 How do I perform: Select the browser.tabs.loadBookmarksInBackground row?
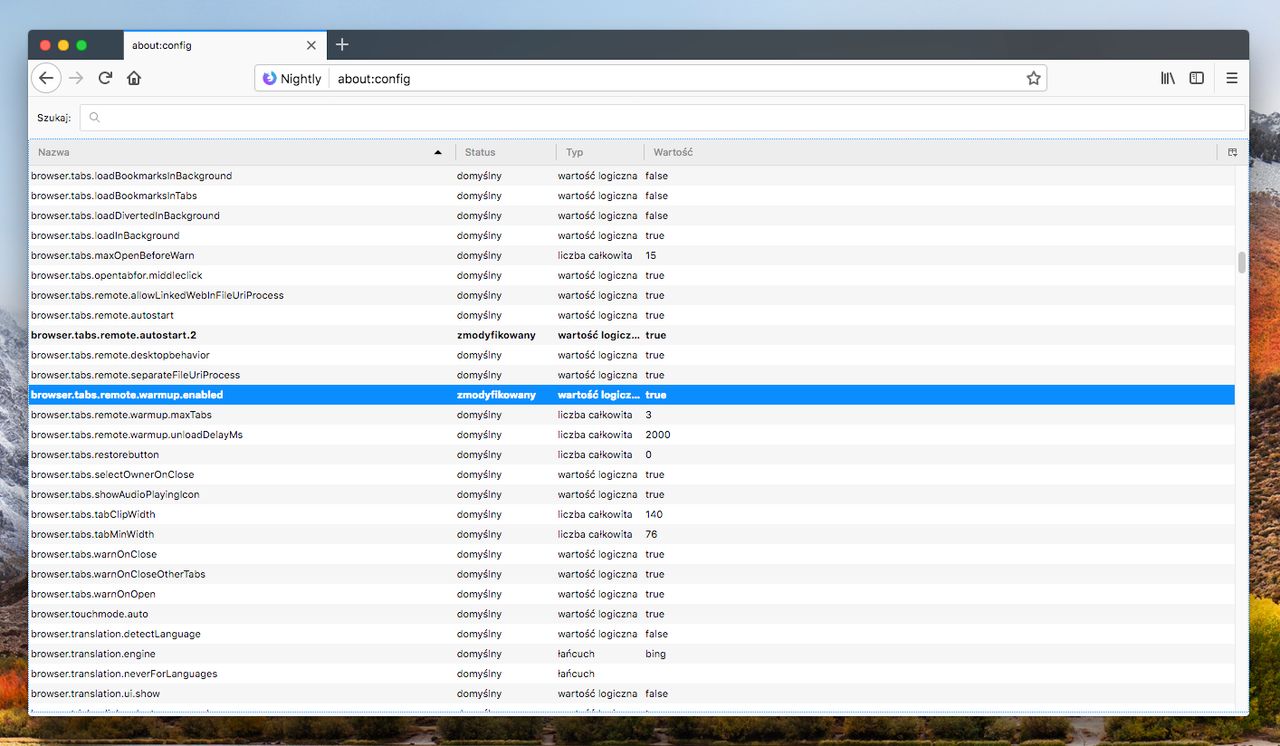[x=632, y=176]
